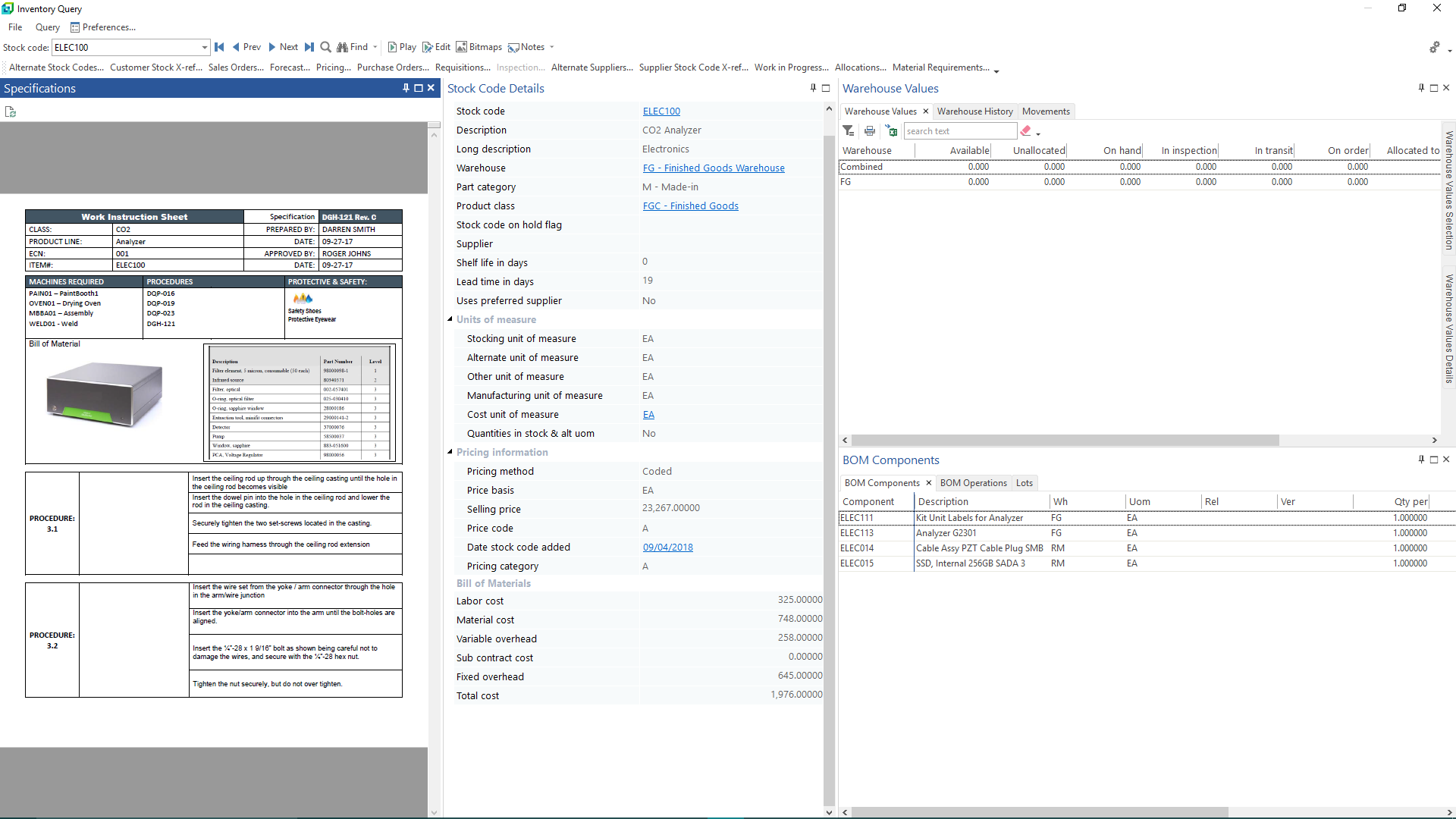Open the BOM Operations tab
The image size is (1456, 819).
coord(973,483)
